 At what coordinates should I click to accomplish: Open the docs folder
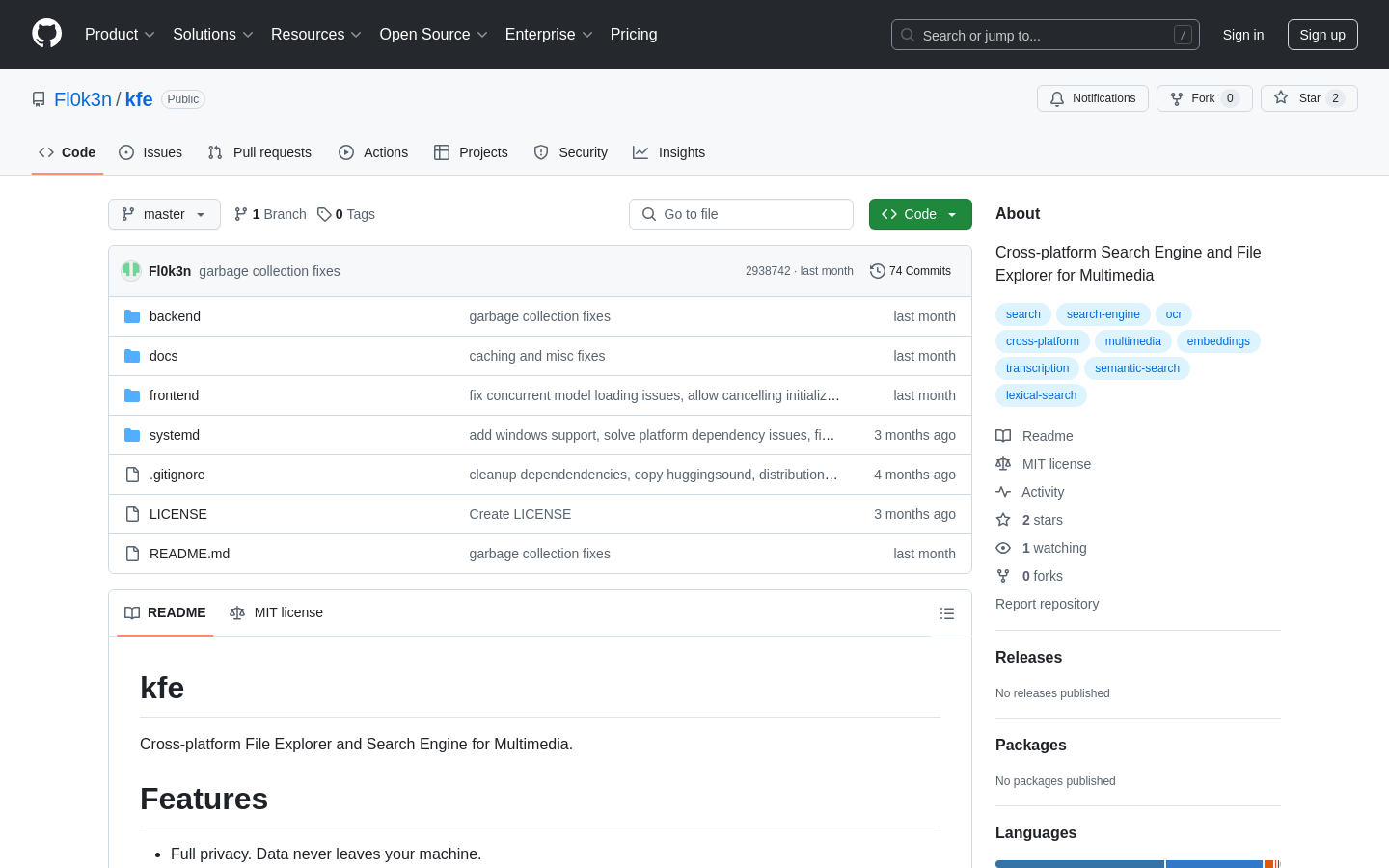point(163,356)
